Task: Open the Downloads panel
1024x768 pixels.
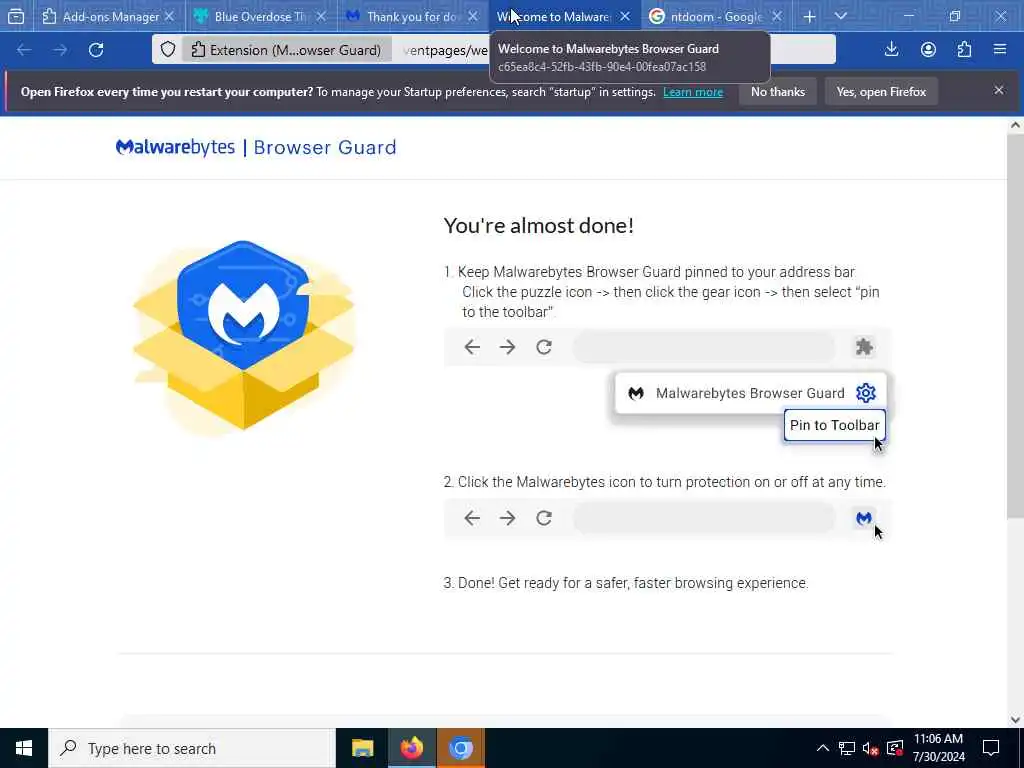Action: coord(891,50)
